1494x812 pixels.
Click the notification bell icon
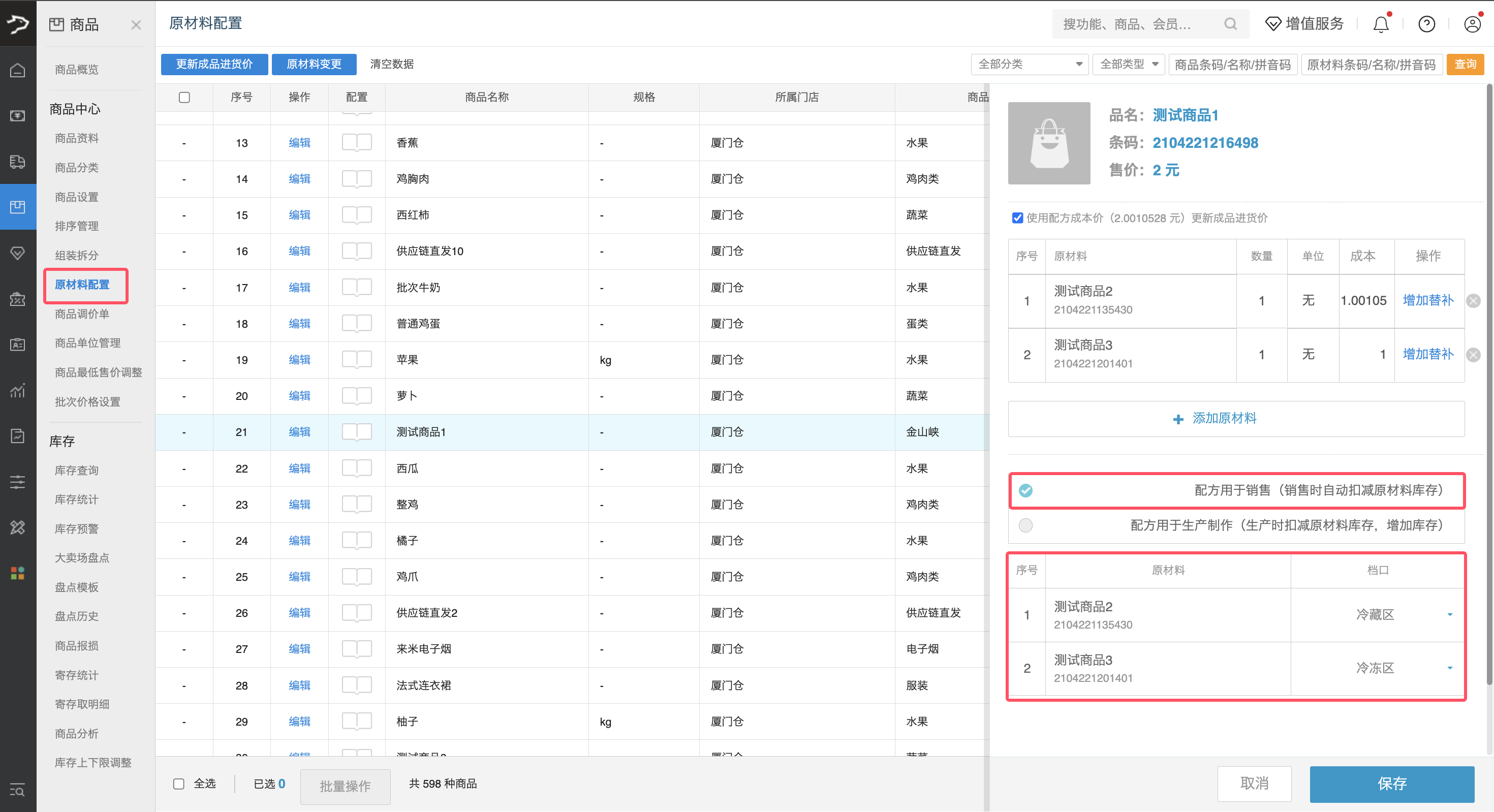(x=1381, y=24)
